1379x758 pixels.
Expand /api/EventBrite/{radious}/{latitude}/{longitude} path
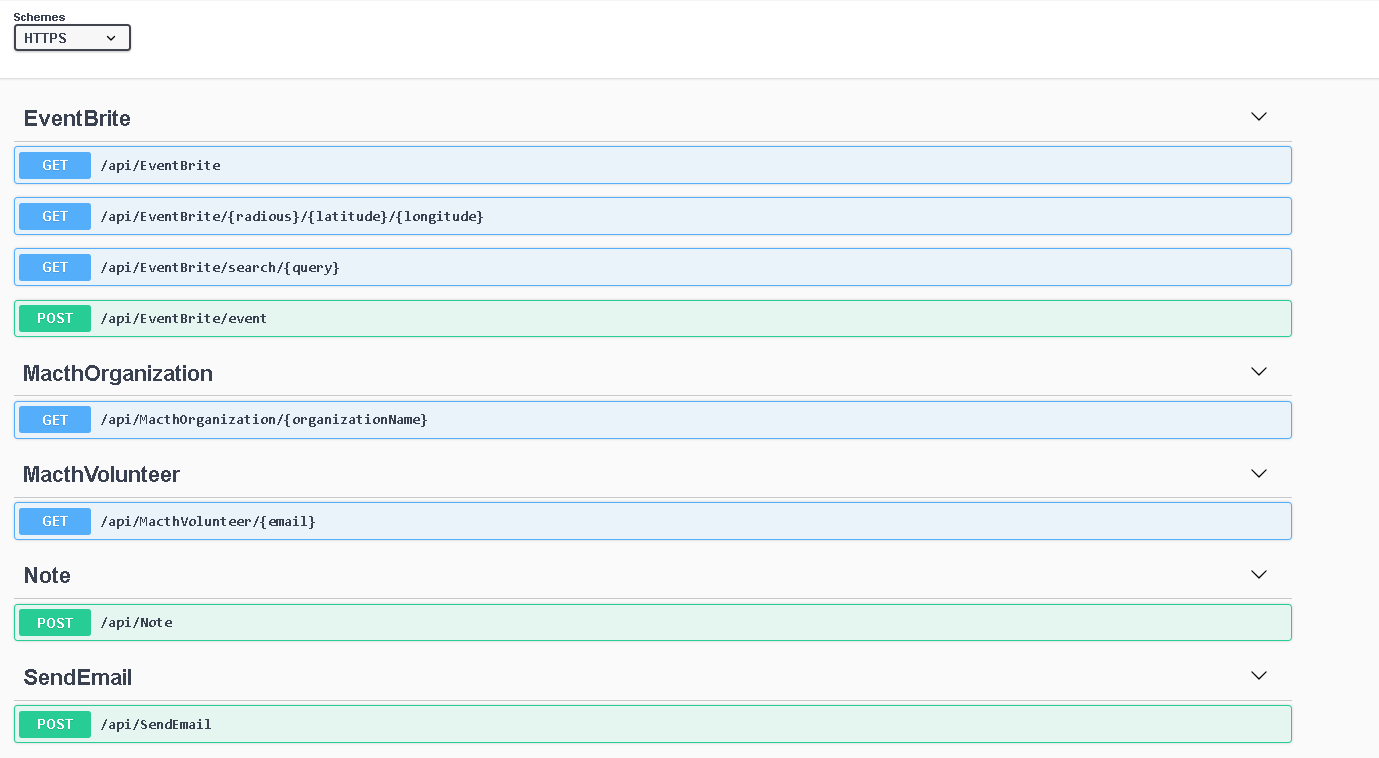click(x=292, y=216)
